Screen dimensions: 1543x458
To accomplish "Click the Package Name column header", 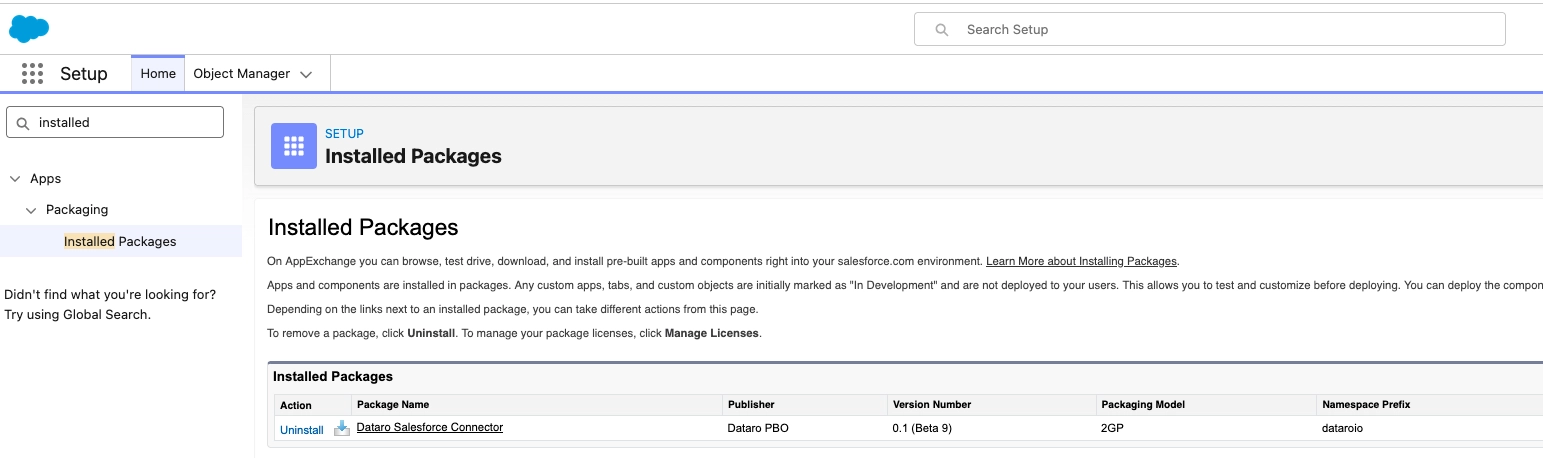I will pyautogui.click(x=393, y=405).
